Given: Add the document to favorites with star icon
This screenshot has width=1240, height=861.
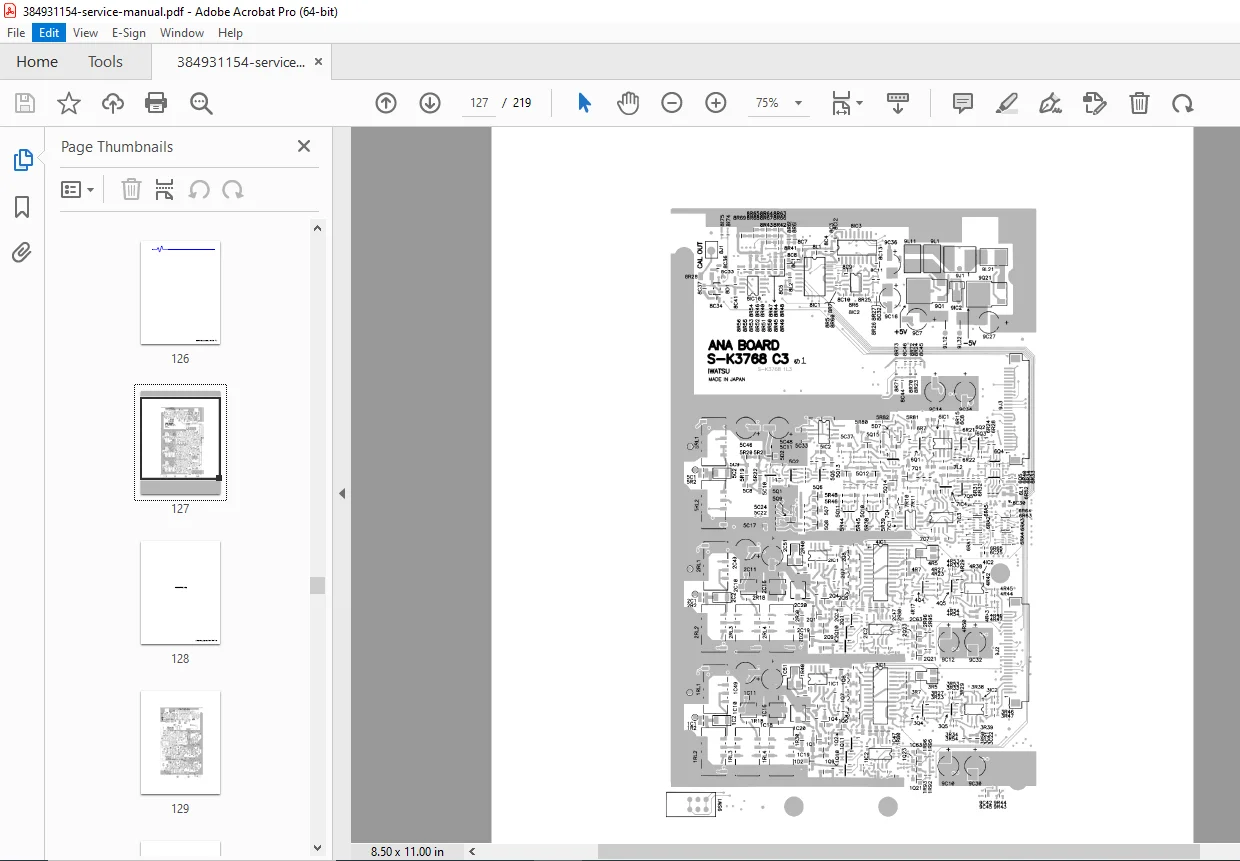Looking at the screenshot, I should 68,103.
